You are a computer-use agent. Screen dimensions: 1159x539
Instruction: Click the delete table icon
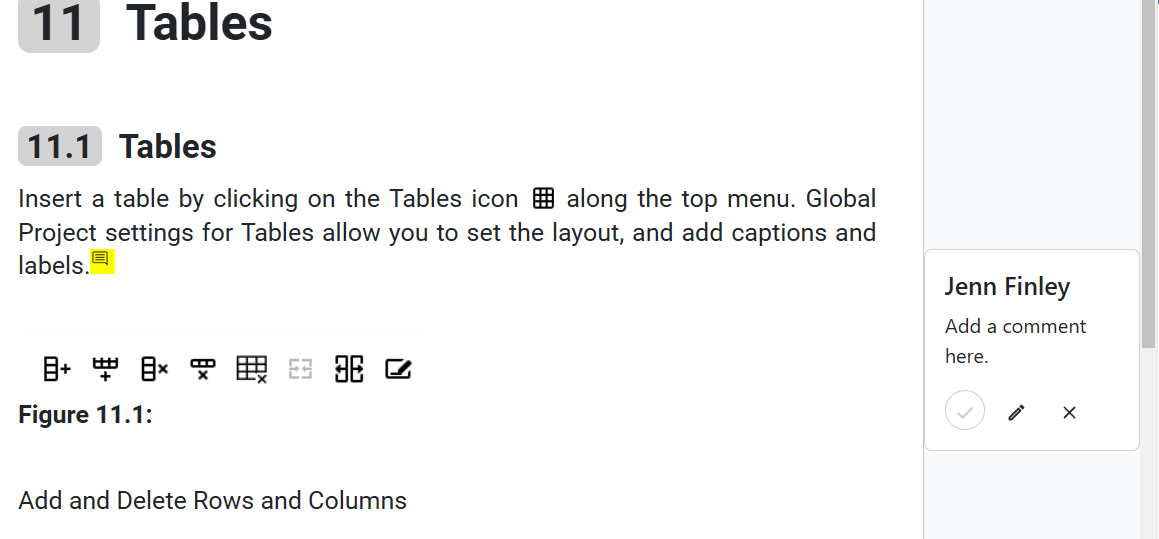[x=252, y=370]
